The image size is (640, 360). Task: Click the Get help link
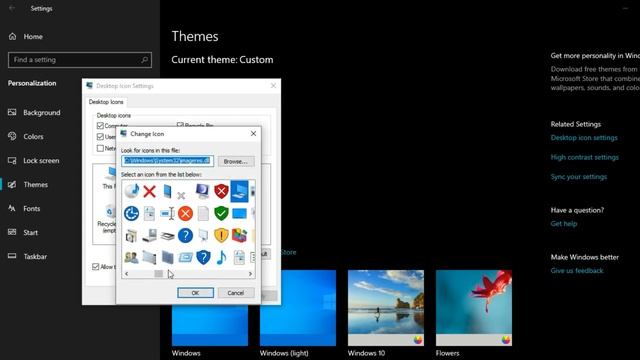click(x=564, y=224)
